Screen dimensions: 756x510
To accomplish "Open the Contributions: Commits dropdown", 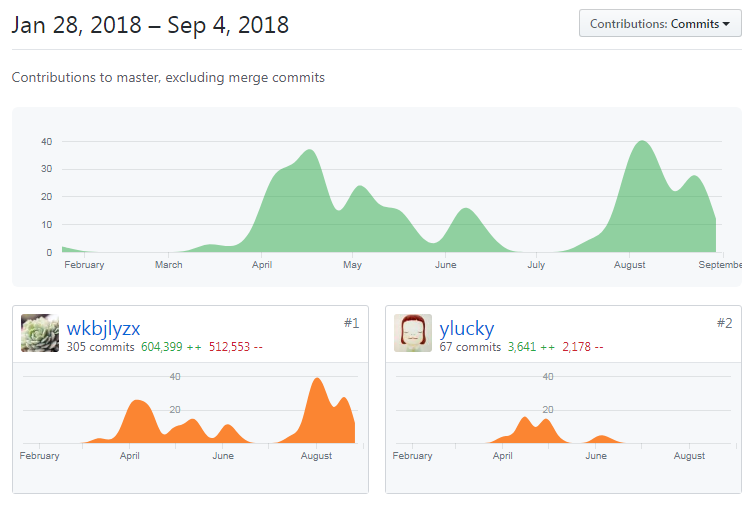I will tap(660, 23).
